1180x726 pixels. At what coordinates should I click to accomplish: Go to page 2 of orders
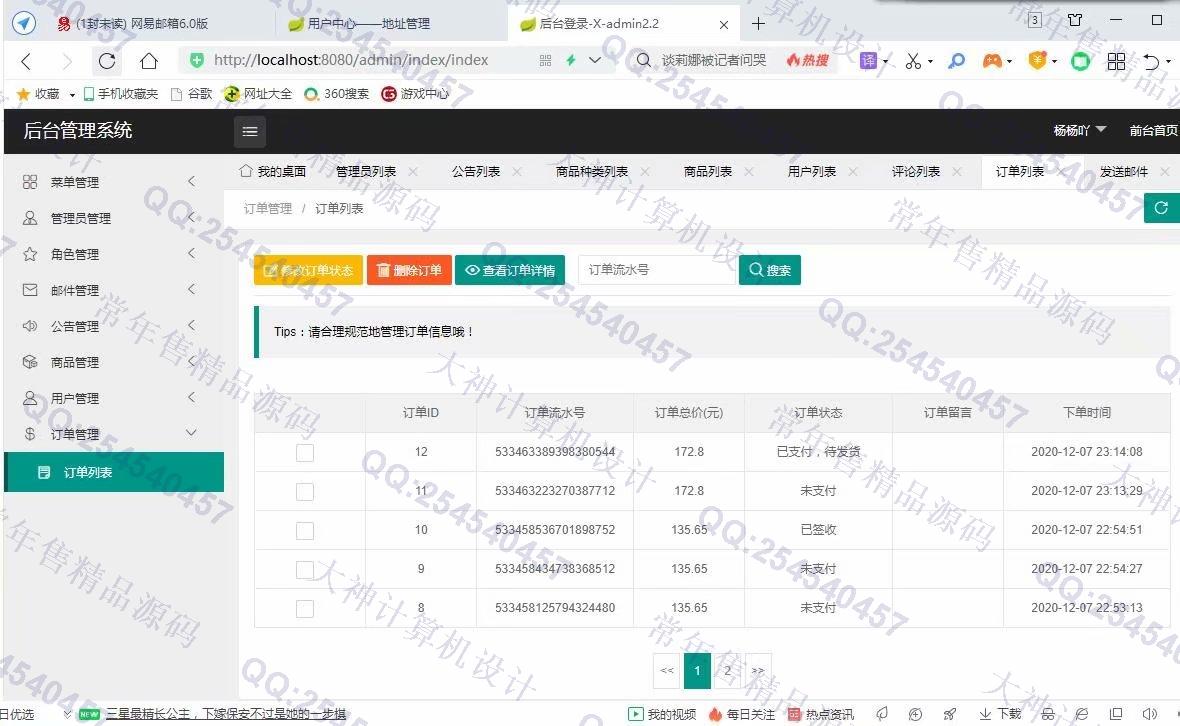(x=727, y=670)
